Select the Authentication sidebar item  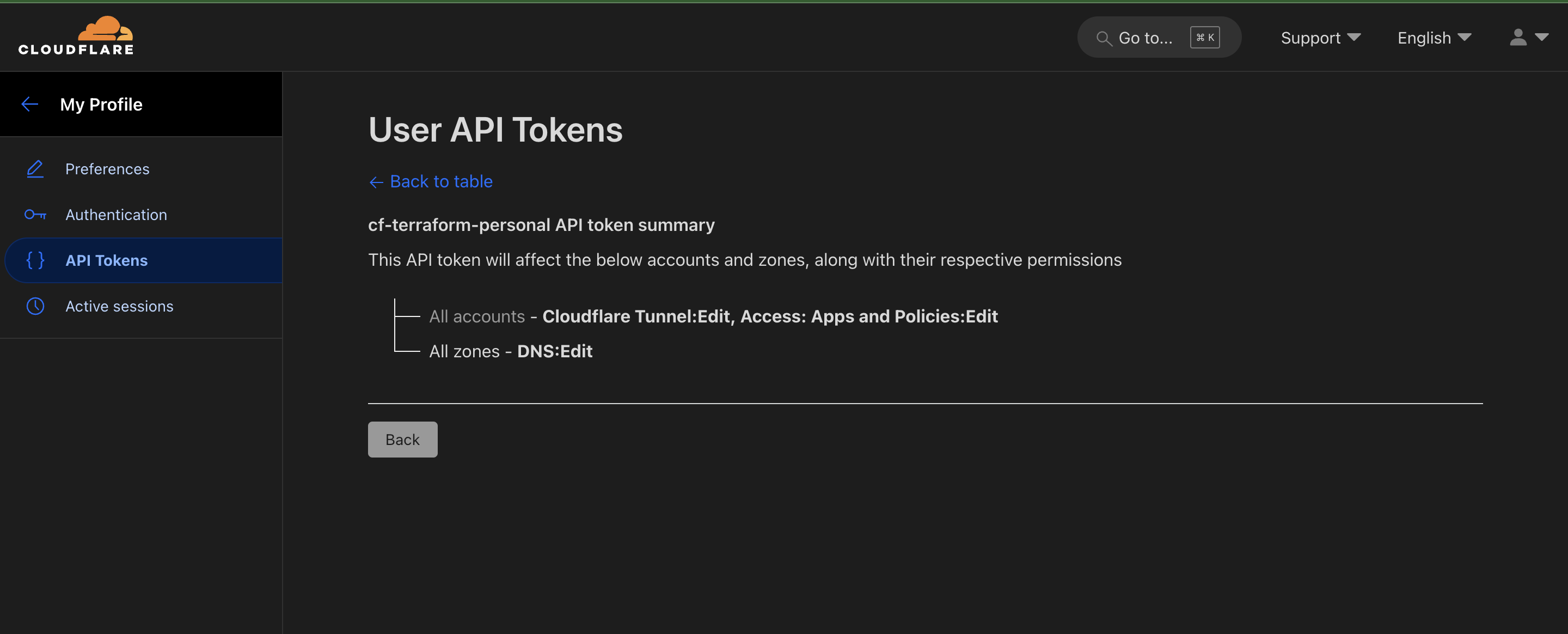pos(117,215)
